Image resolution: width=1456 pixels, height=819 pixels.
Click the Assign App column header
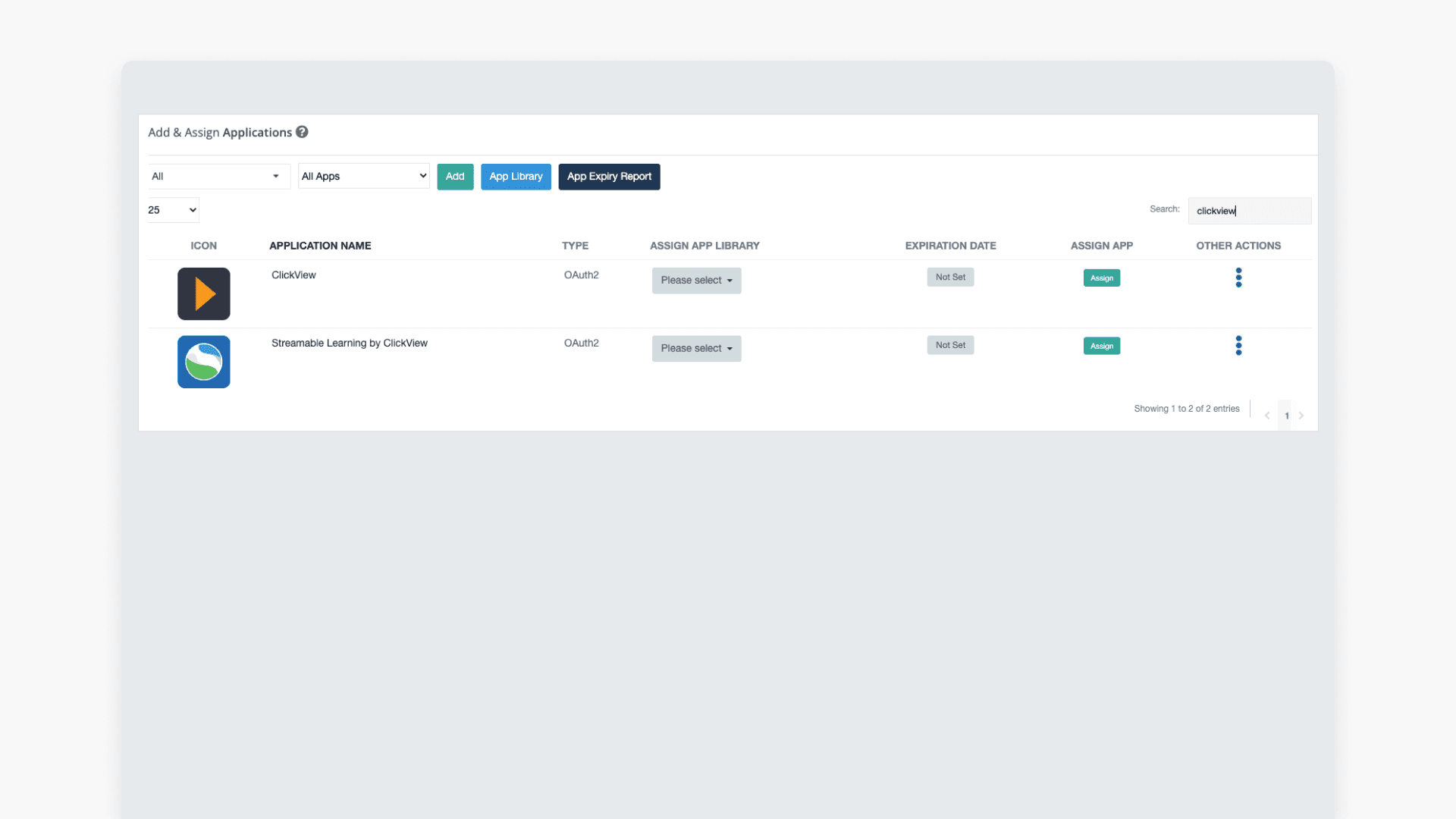pyautogui.click(x=1101, y=246)
